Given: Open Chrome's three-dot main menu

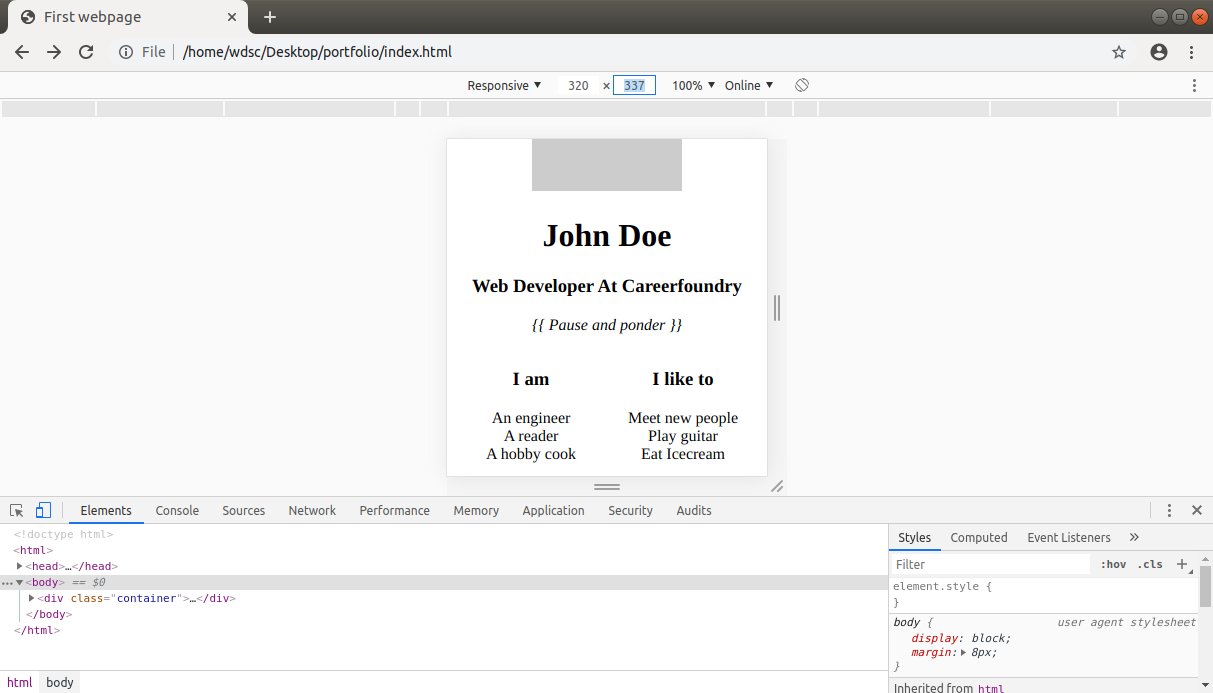Looking at the screenshot, I should [1192, 52].
